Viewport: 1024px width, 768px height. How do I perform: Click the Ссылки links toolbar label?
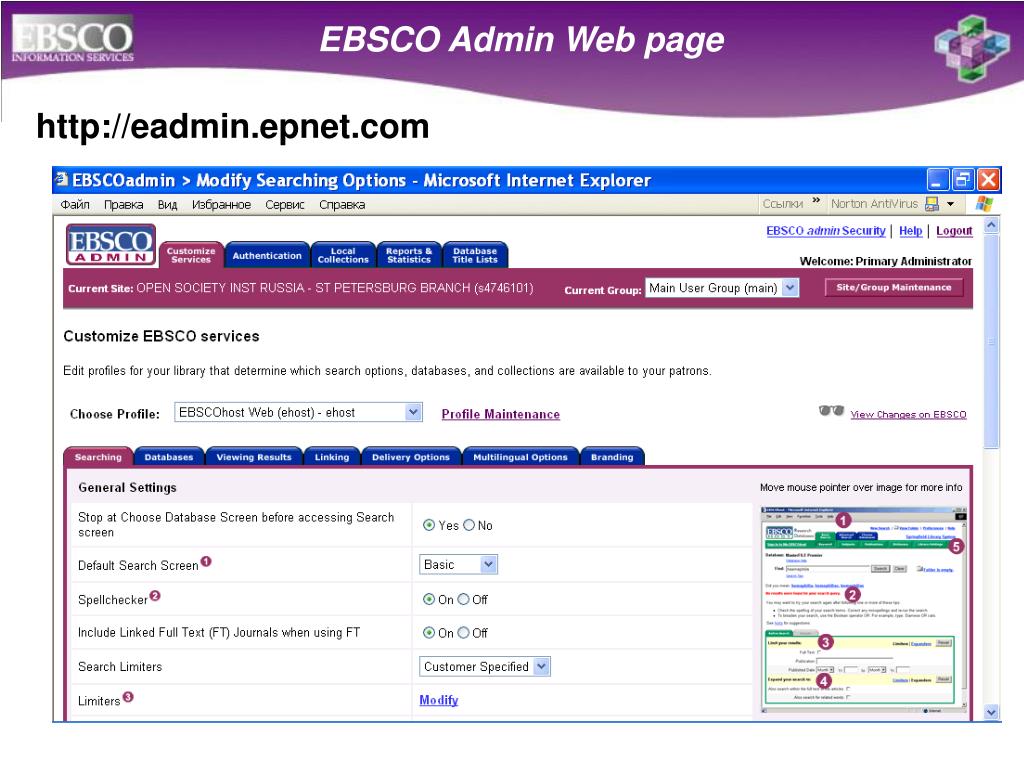point(782,204)
